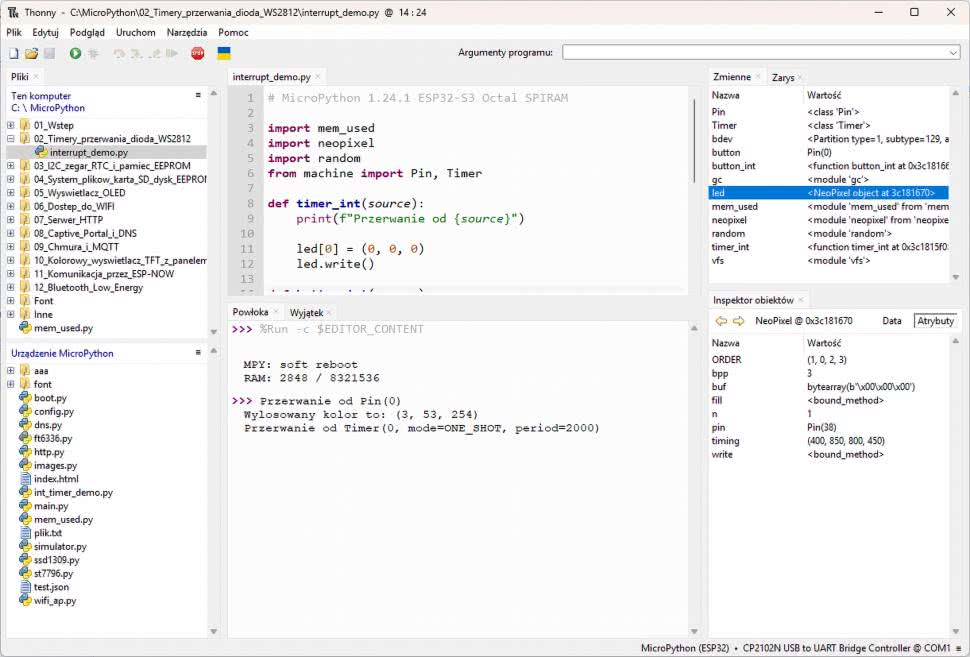Expand the 01_Wstep folder

pos(11,125)
